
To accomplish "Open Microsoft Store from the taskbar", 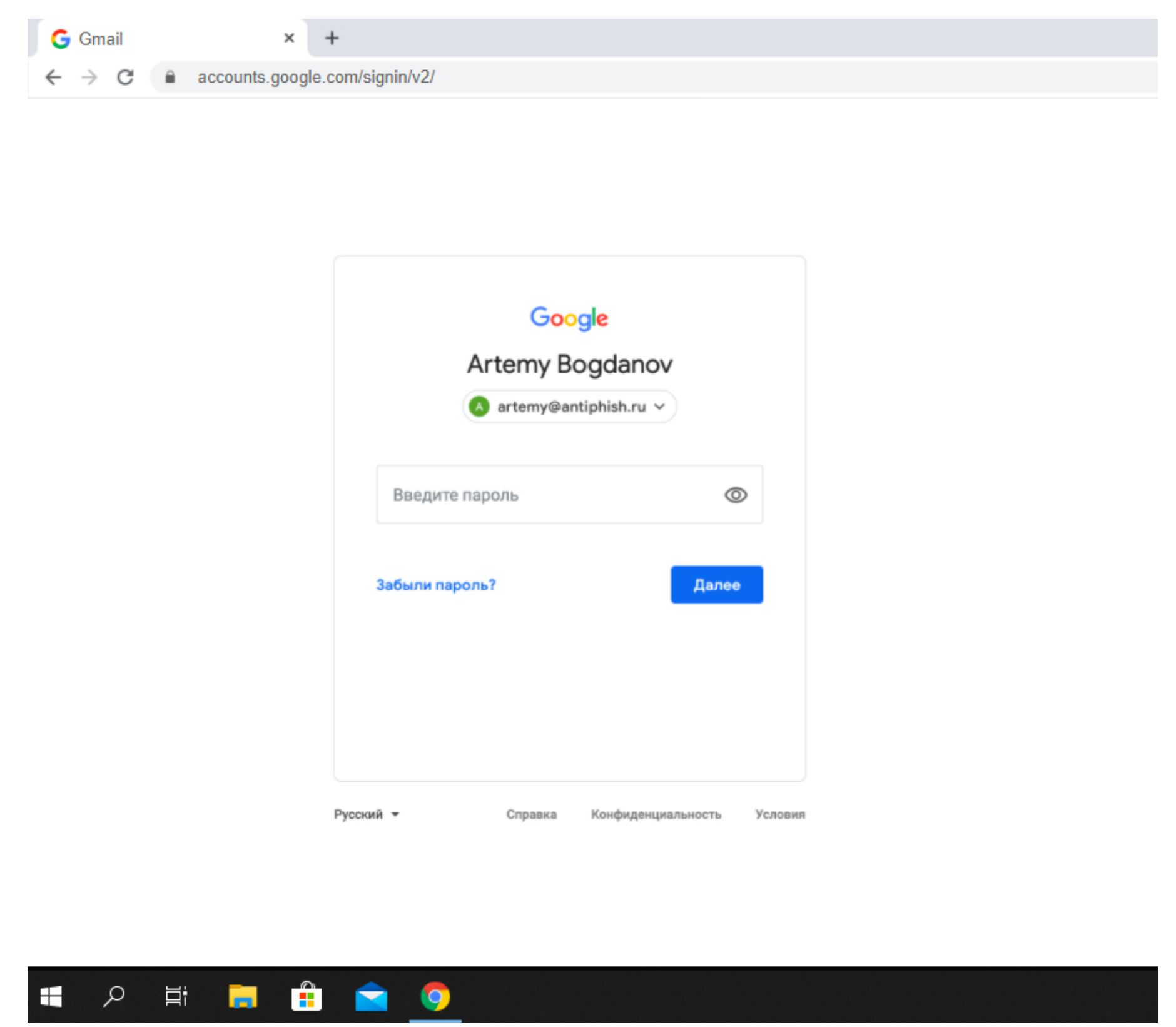I will (x=307, y=996).
